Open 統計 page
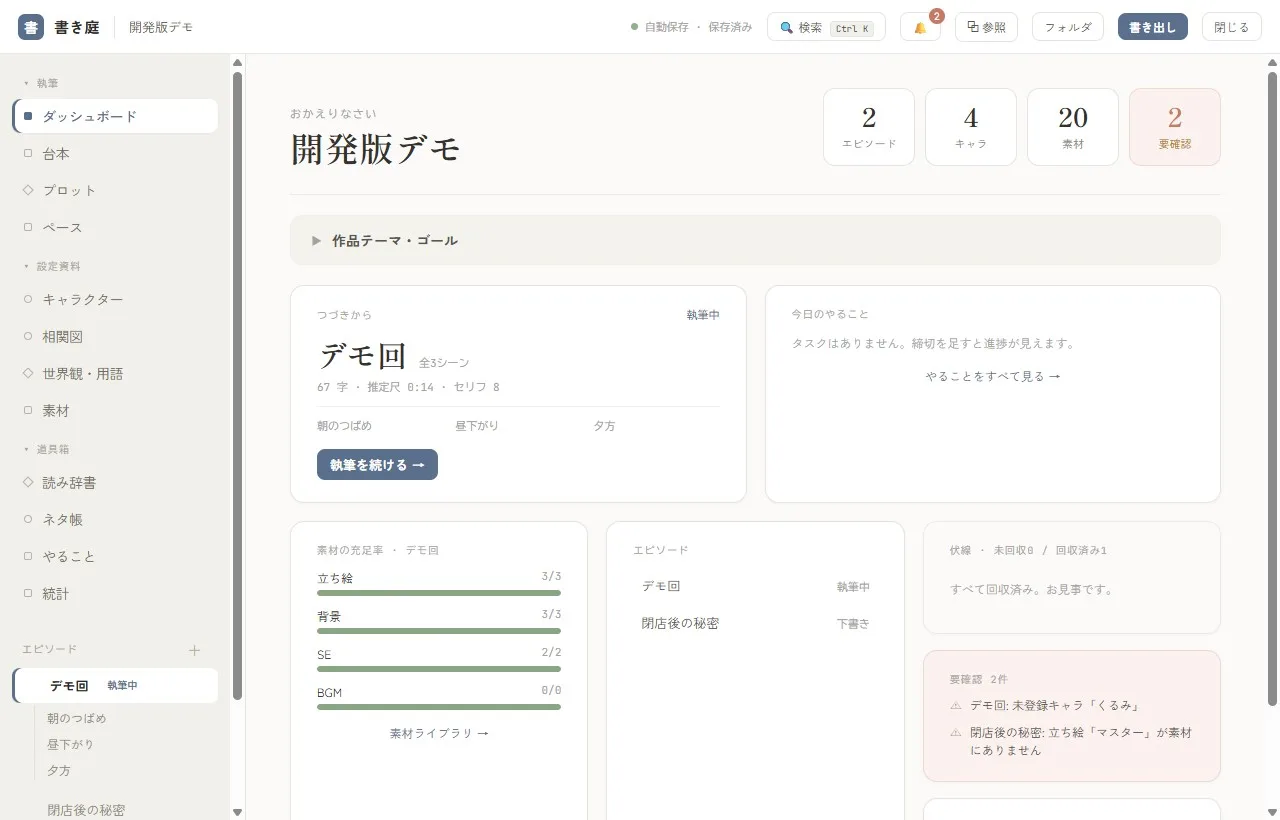The height and width of the screenshot is (820, 1280). [115, 593]
